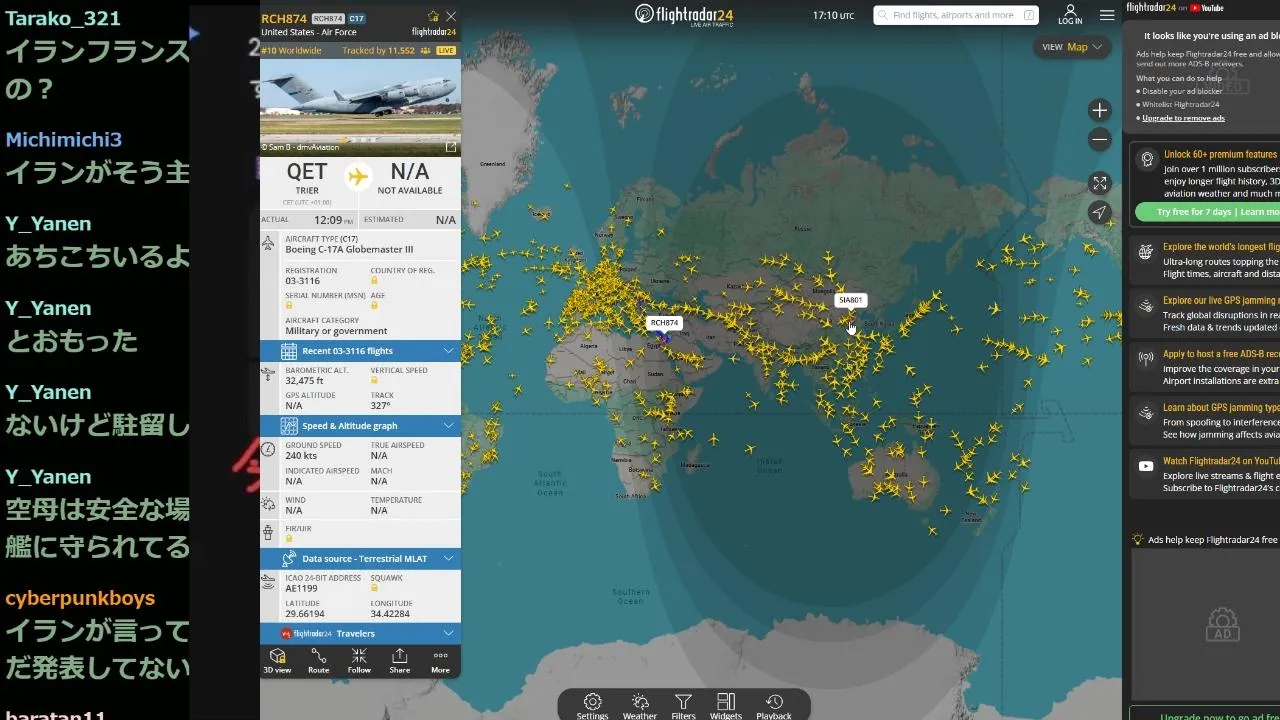Open the Log In account icon
Screen dimensions: 1280x720
[1070, 14]
